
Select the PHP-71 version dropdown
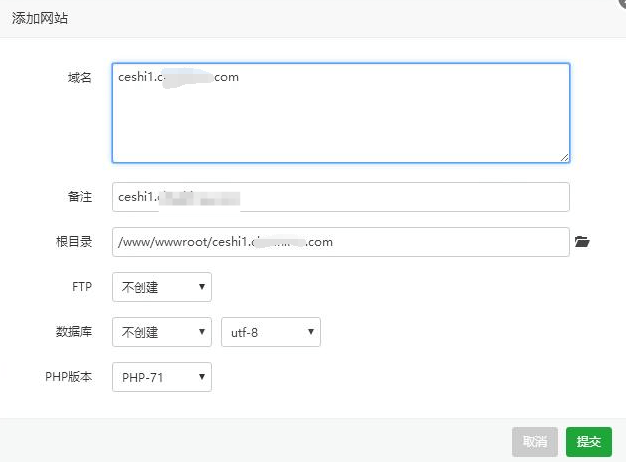click(x=161, y=377)
